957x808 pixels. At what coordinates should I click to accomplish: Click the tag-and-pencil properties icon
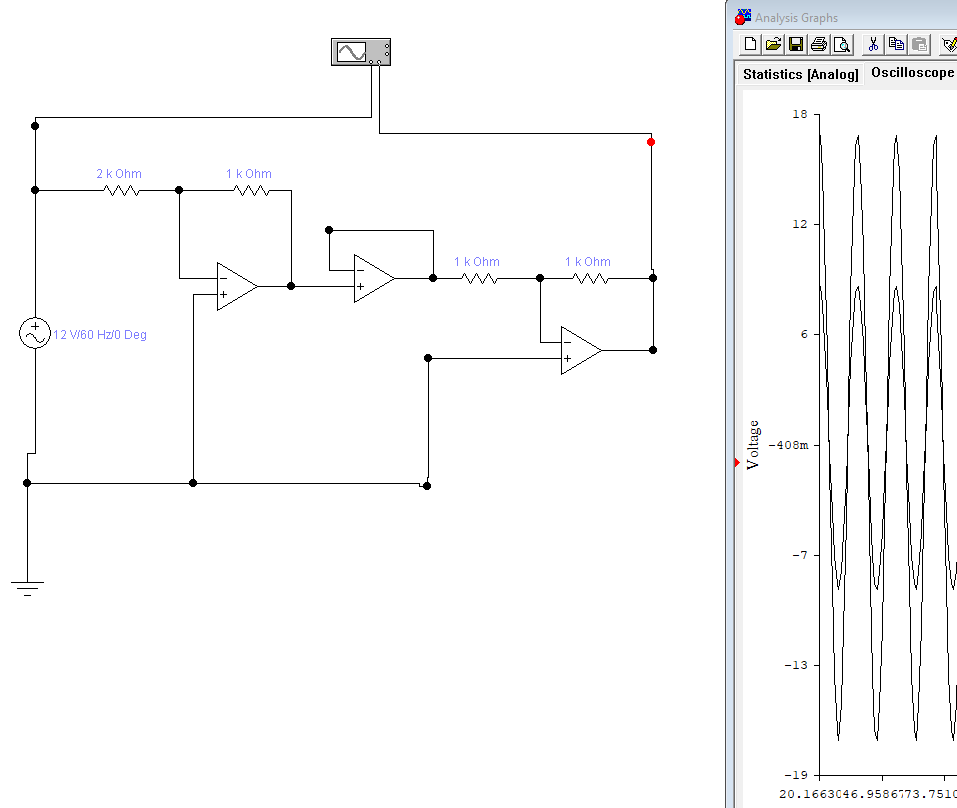[948, 44]
